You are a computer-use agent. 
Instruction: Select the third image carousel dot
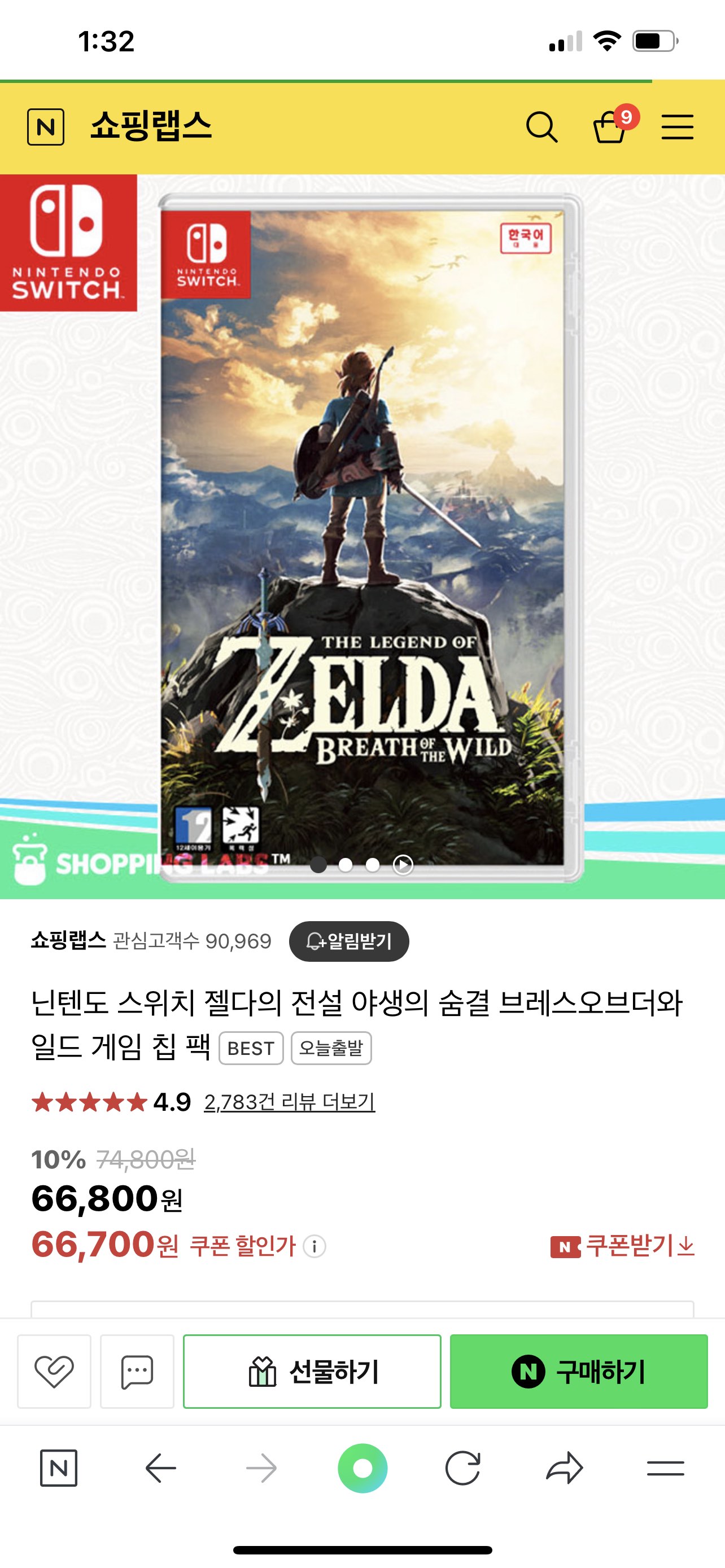click(x=373, y=864)
